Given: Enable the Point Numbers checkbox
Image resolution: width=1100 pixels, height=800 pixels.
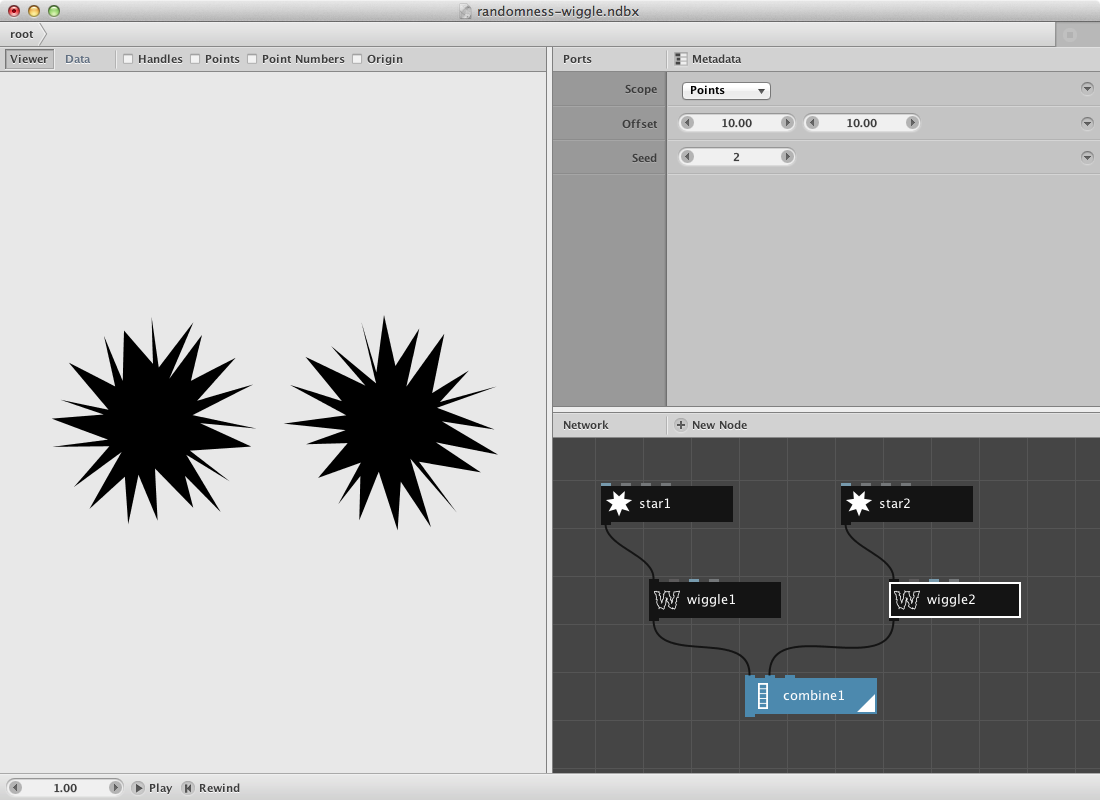Looking at the screenshot, I should click(x=252, y=59).
